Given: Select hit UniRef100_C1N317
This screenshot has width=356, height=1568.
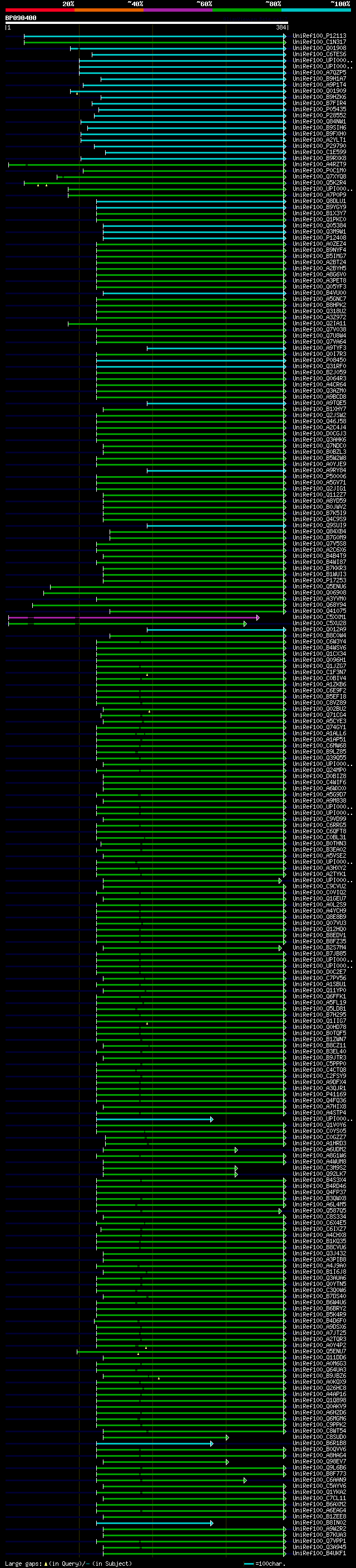Looking at the screenshot, I should pos(319,42).
